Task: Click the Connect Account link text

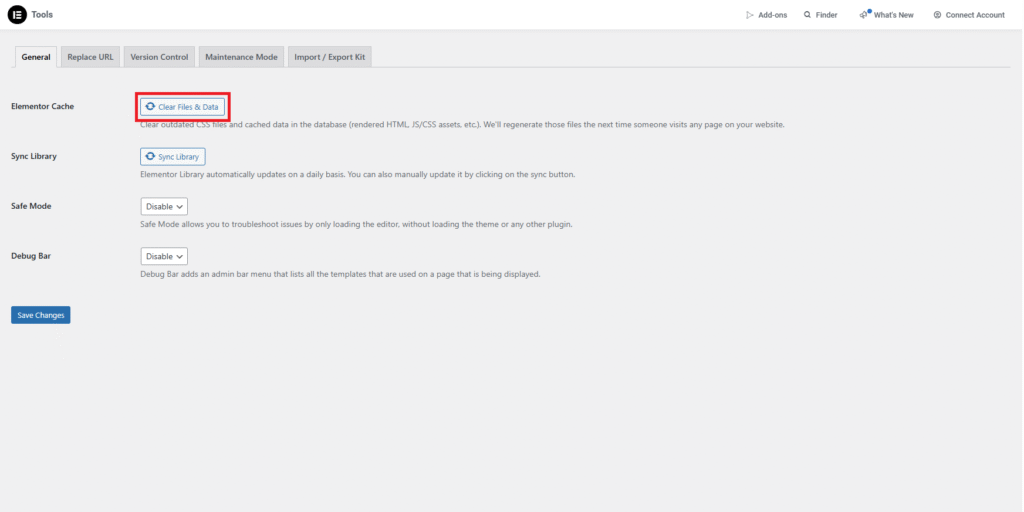Action: click(x=975, y=15)
